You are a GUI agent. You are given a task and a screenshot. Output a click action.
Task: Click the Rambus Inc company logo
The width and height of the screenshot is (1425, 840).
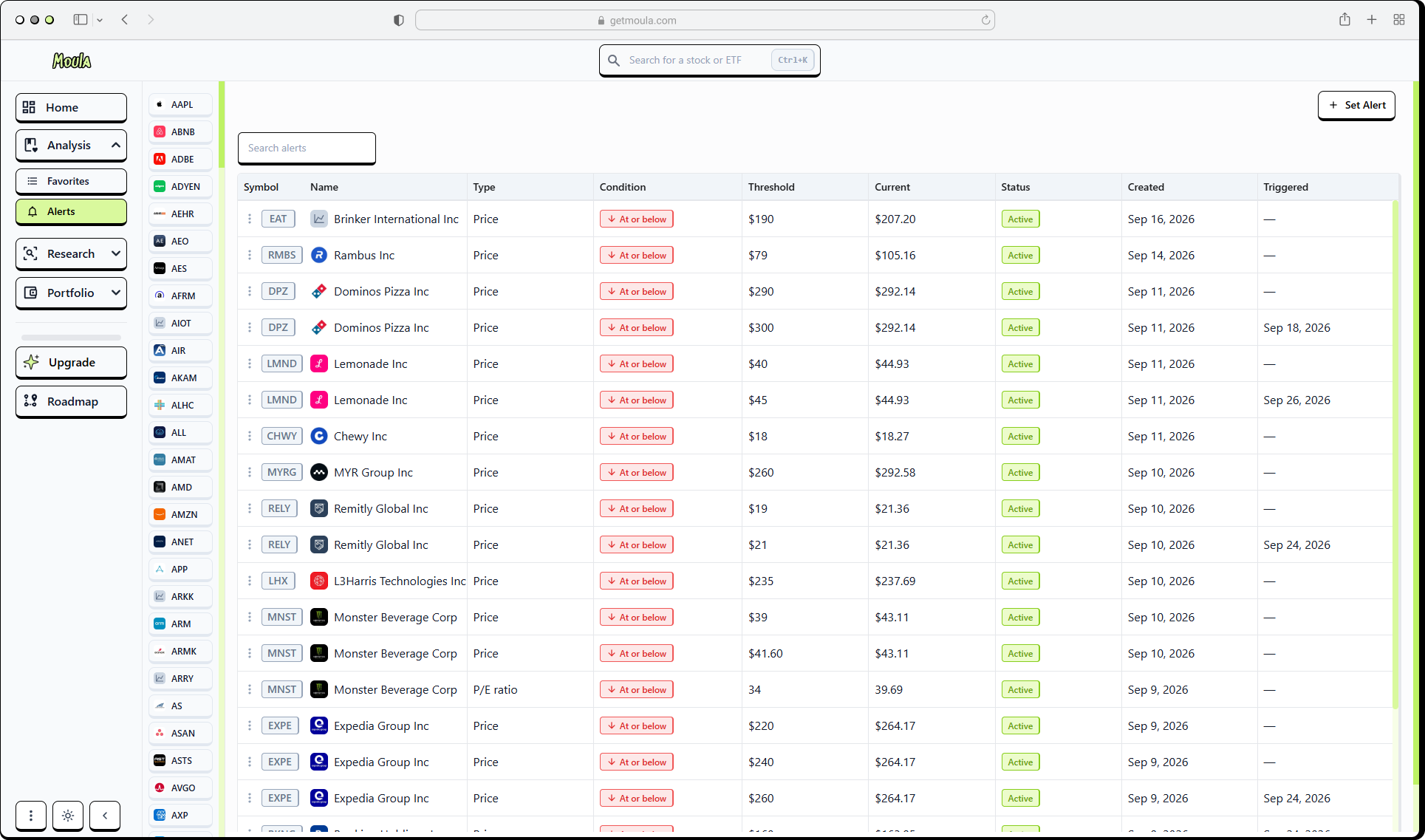(x=318, y=255)
